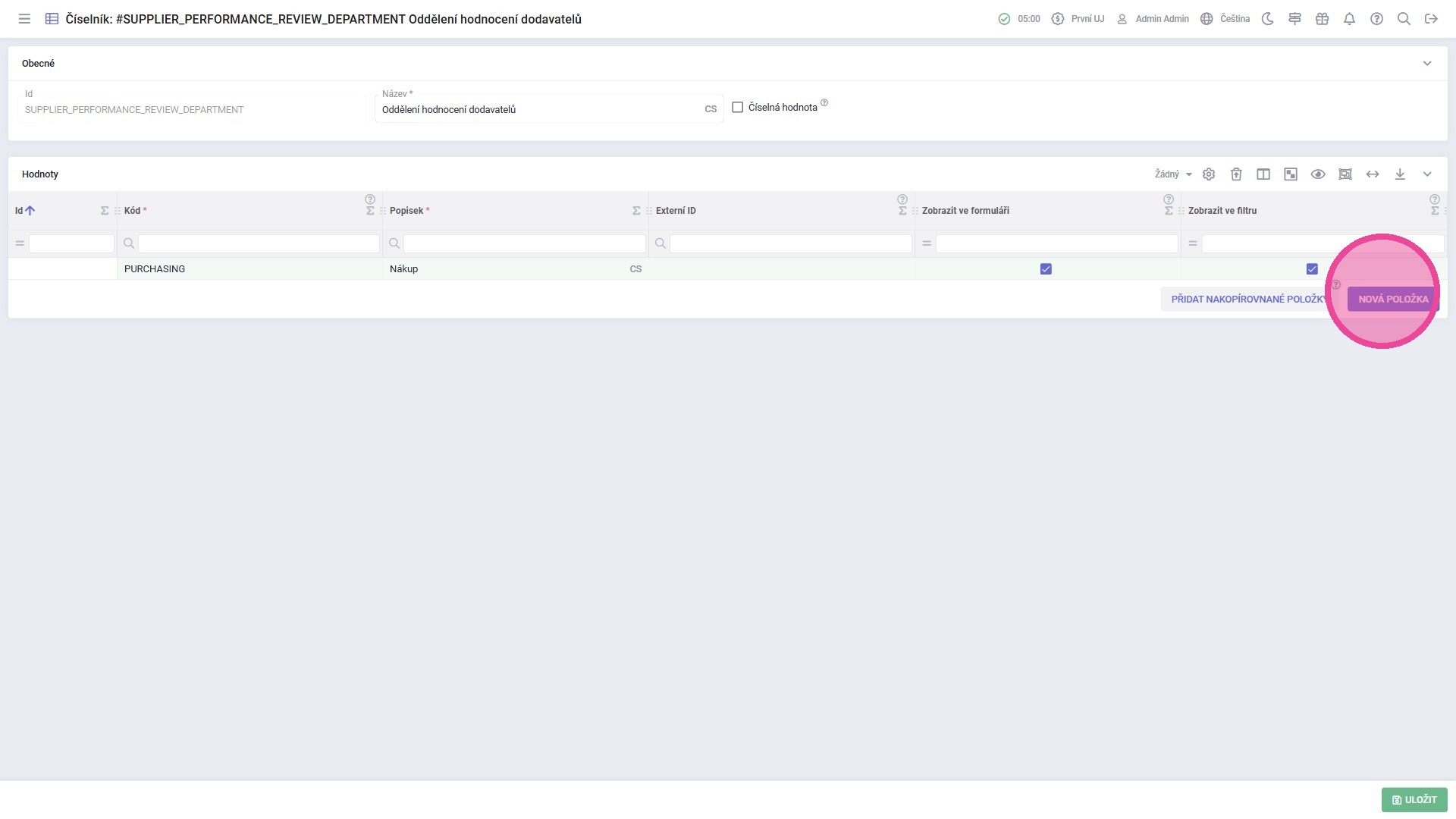The height and width of the screenshot is (819, 1456).
Task: Click the group frames icon in Hodnoty toolbar
Action: click(1345, 174)
